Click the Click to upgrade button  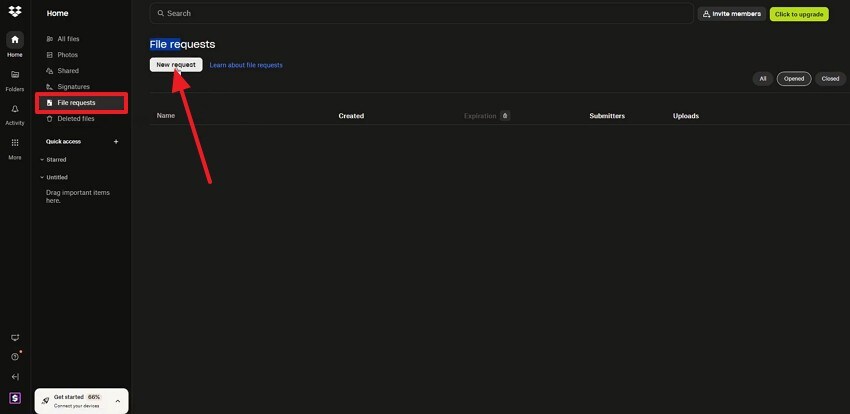(x=799, y=14)
